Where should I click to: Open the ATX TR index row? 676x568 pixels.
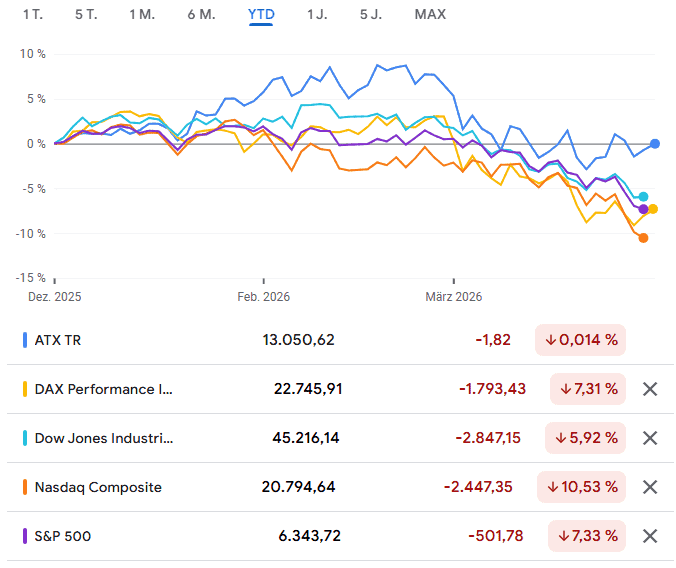pyautogui.click(x=58, y=340)
